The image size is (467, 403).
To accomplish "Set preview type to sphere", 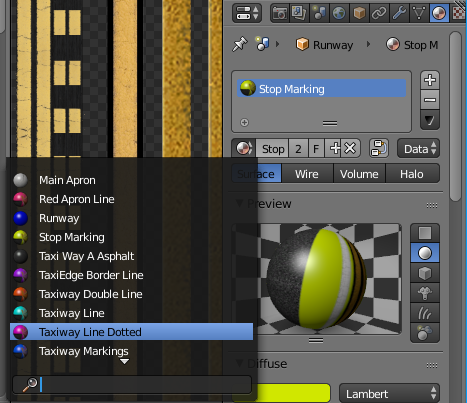I will tap(425, 253).
